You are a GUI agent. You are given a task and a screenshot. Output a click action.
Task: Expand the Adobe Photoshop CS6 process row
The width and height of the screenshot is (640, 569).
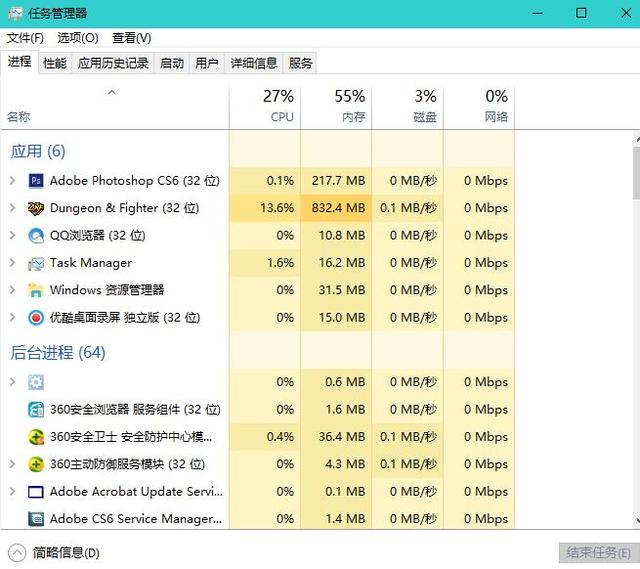tap(12, 181)
